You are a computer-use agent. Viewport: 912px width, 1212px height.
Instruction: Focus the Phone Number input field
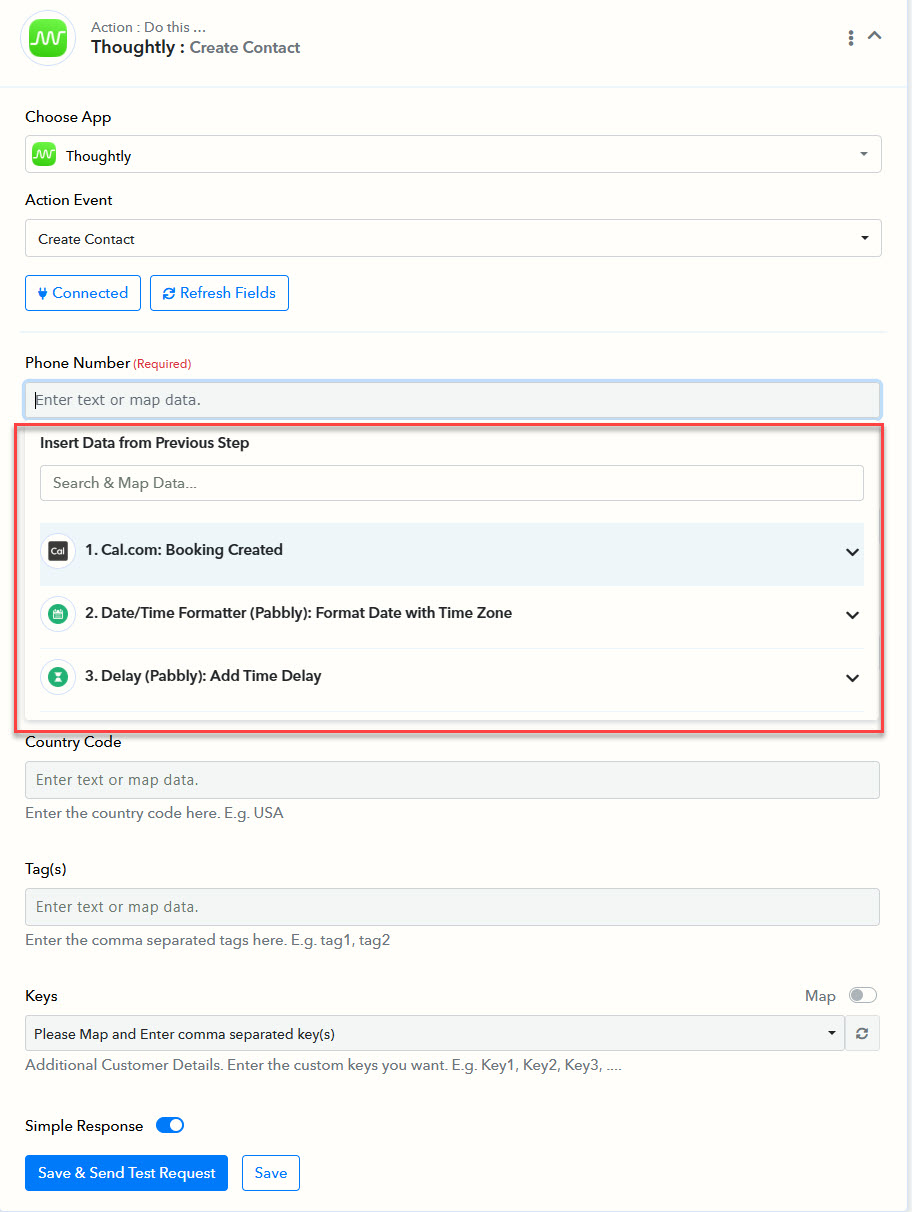453,400
